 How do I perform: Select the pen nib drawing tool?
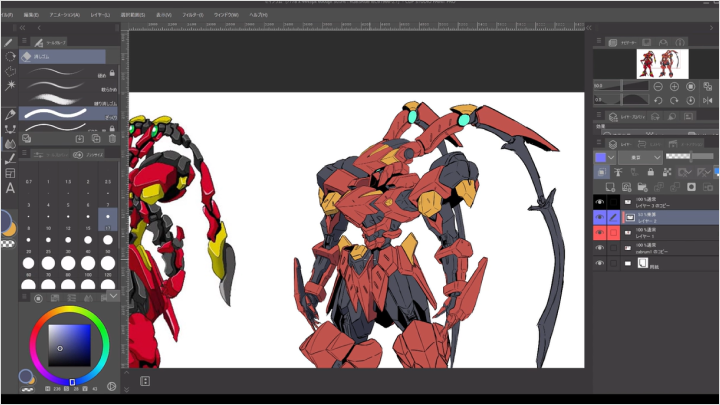(10, 114)
